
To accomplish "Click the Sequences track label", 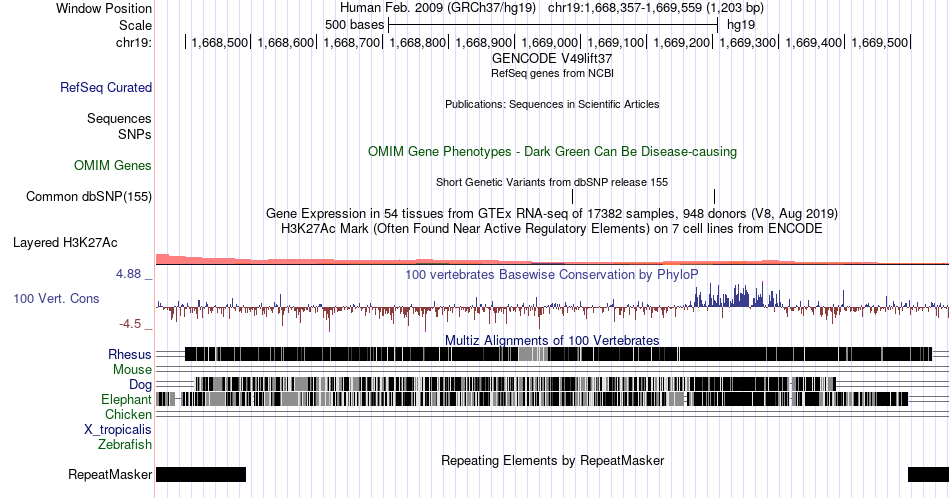I will [x=119, y=118].
